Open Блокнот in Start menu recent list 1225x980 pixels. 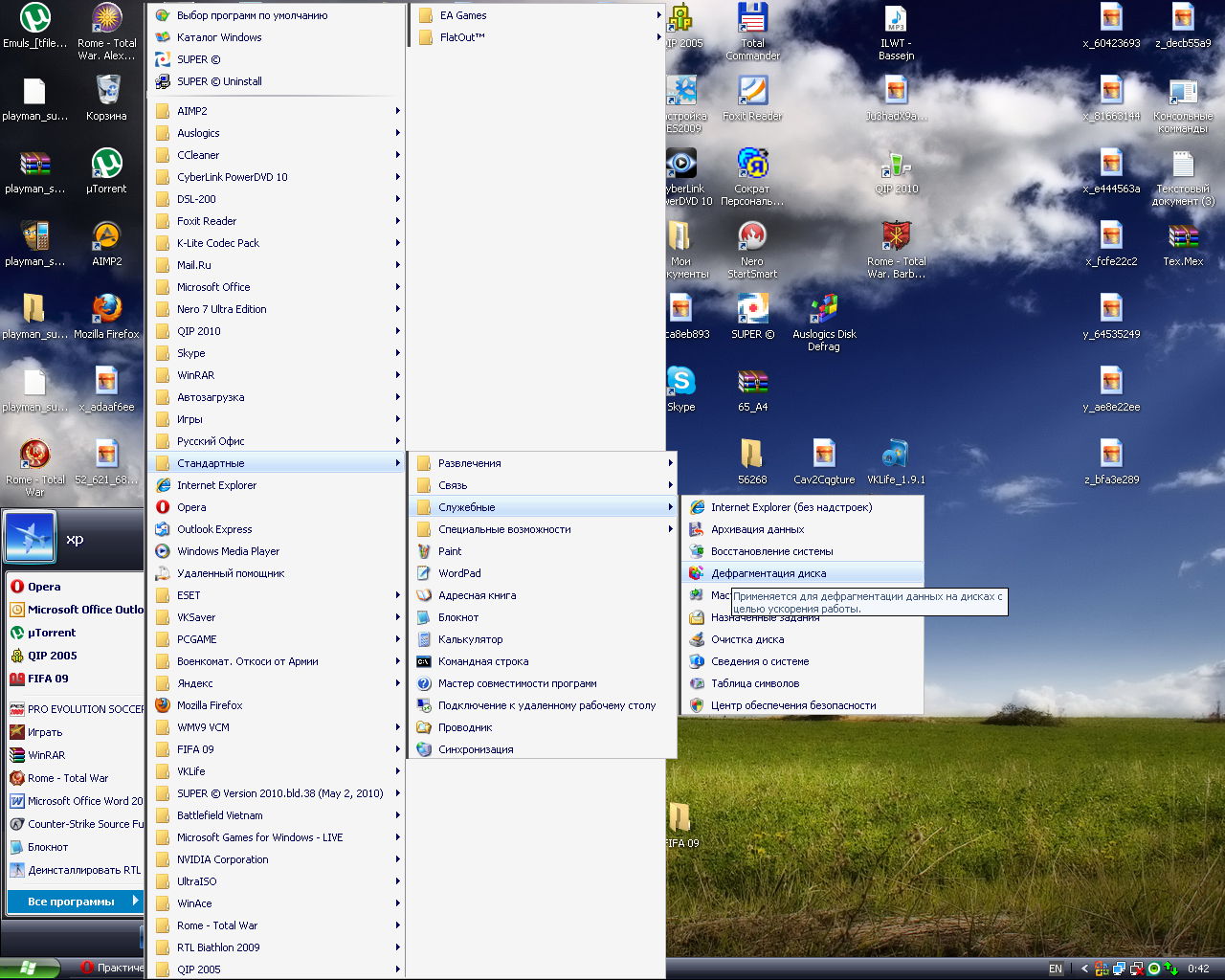(75, 847)
